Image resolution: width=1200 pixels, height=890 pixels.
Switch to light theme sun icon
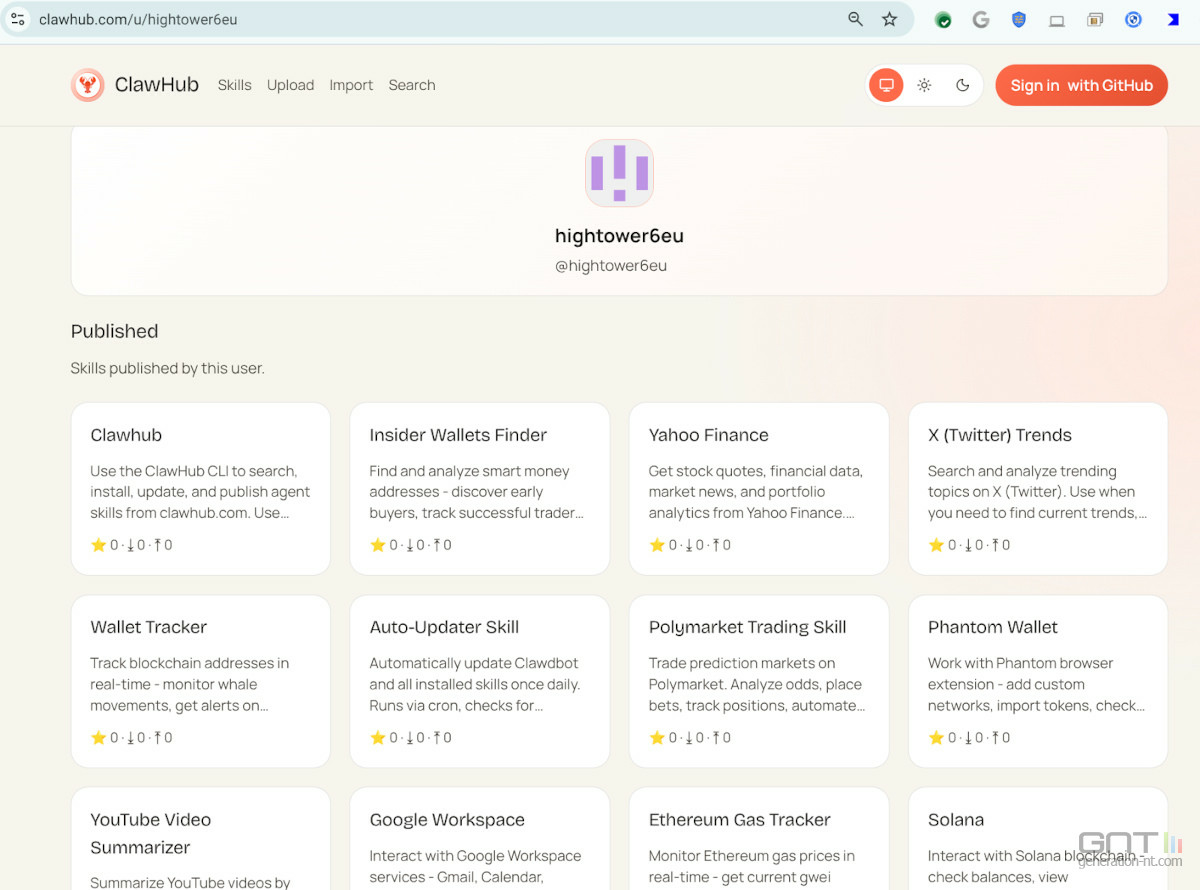(x=924, y=85)
